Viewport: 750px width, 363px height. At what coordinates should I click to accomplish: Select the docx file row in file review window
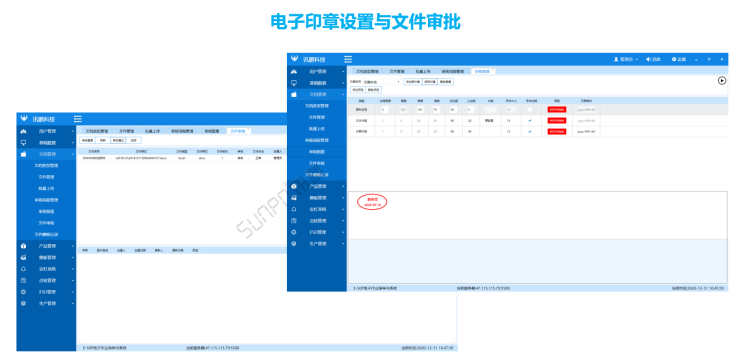coord(181,157)
